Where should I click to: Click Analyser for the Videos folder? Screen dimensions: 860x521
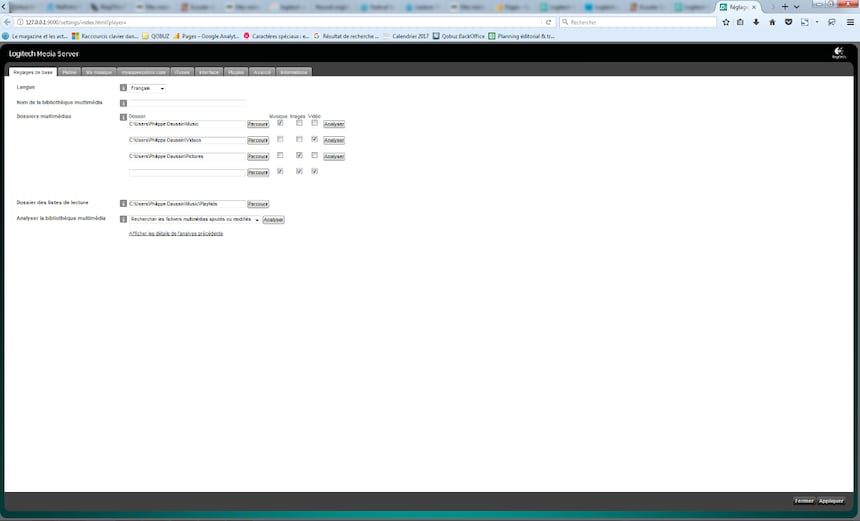[333, 140]
